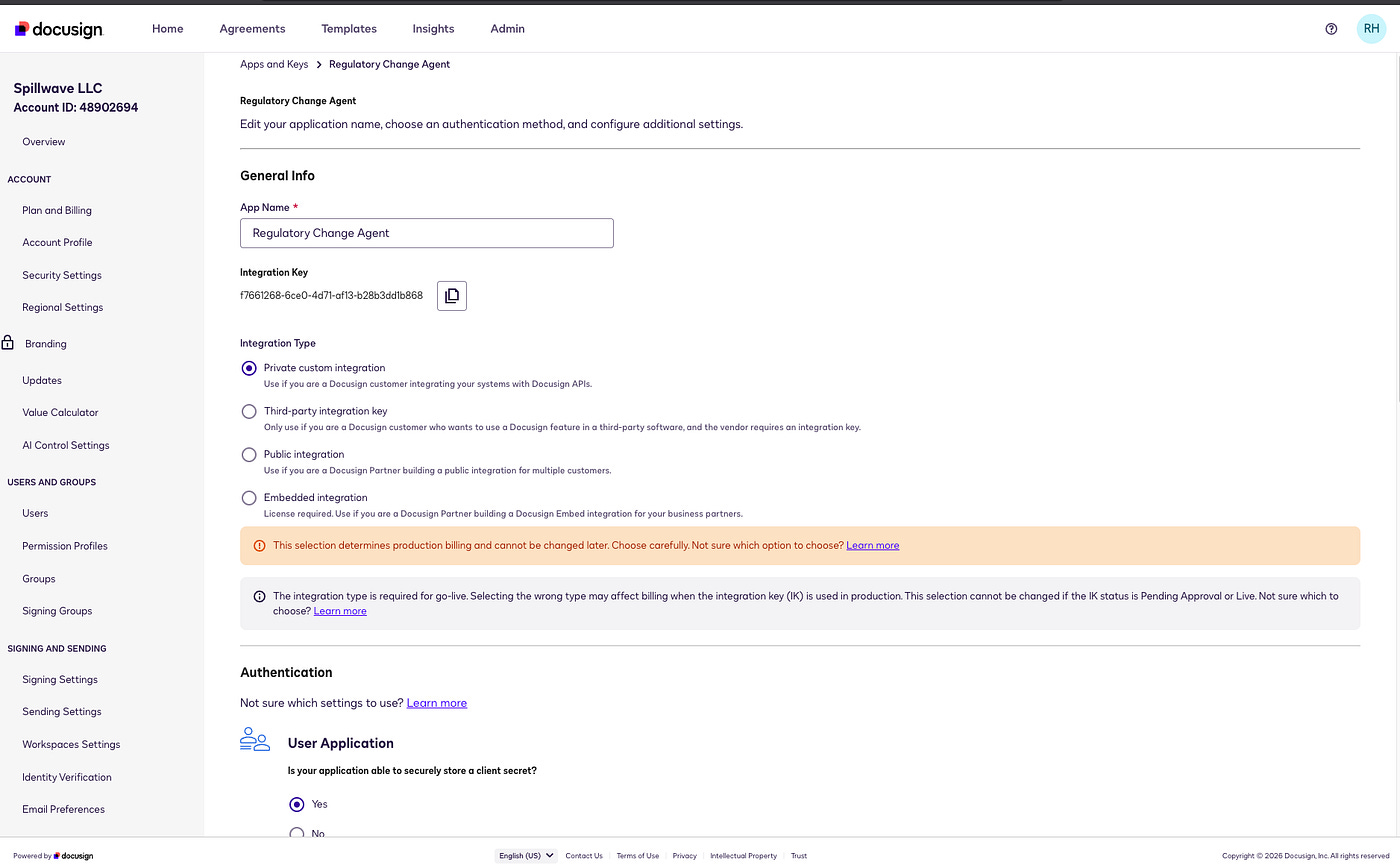
Task: Open Email Preferences in sidebar
Action: coord(63,810)
